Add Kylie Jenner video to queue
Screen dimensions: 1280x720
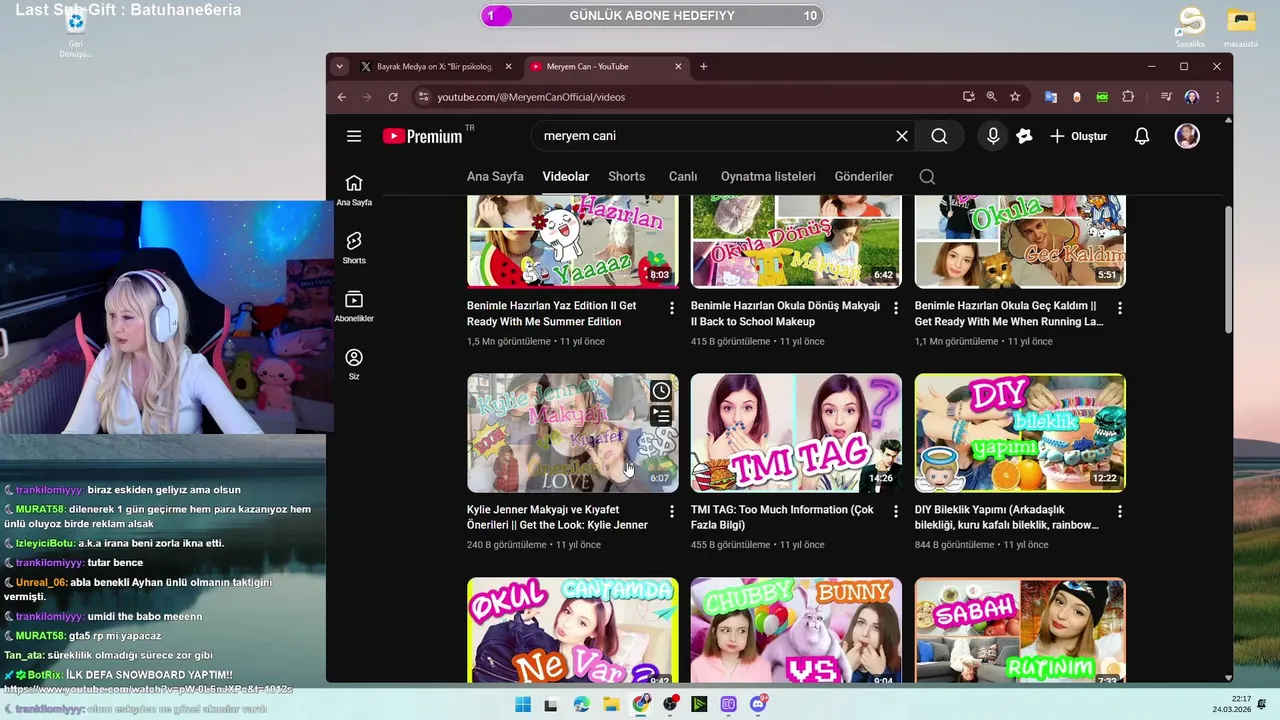[x=661, y=415]
